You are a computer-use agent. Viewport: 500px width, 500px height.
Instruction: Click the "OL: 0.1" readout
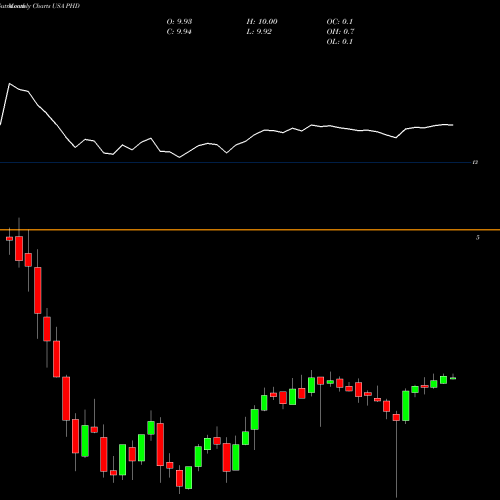[339, 42]
